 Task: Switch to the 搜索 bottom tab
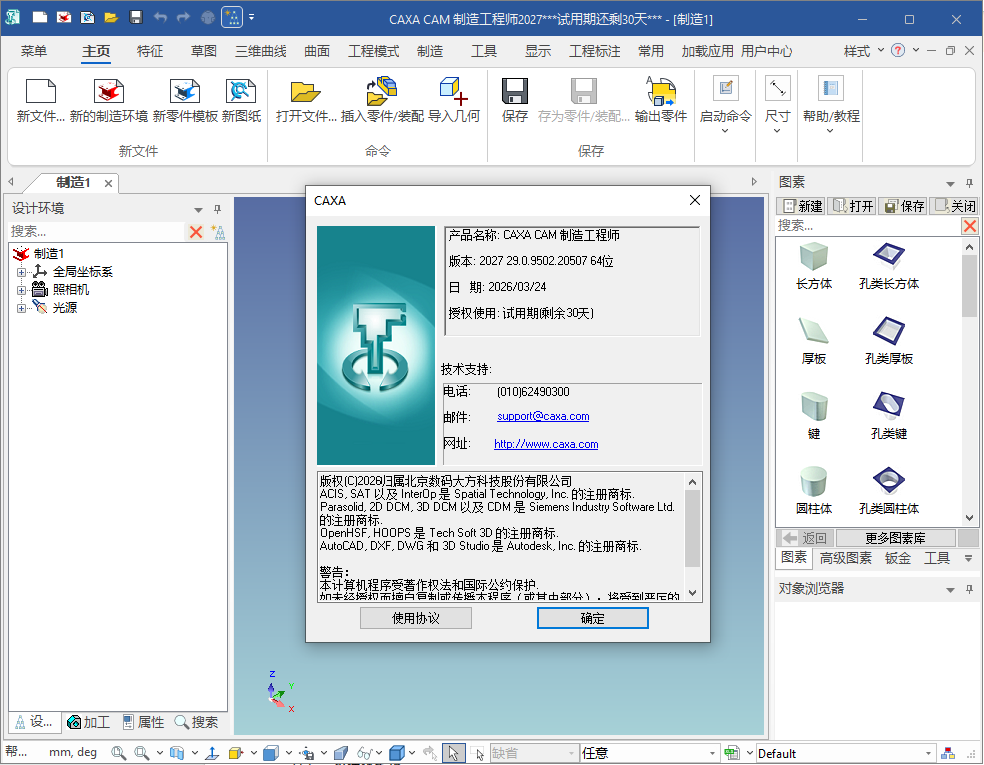click(x=196, y=722)
